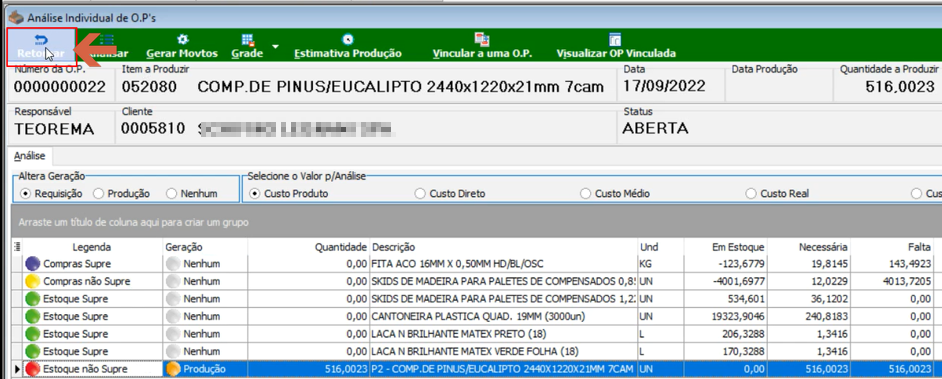Choose the Custo Médio radio button
Image resolution: width=942 pixels, height=379 pixels.
click(616, 193)
